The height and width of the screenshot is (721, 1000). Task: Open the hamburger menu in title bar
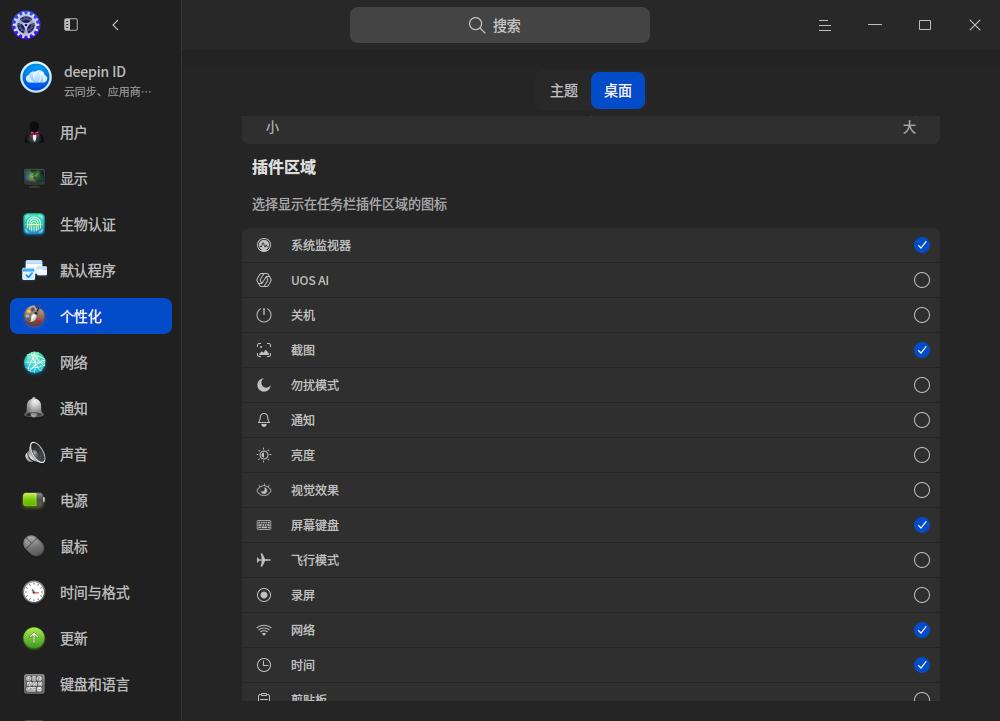point(825,25)
